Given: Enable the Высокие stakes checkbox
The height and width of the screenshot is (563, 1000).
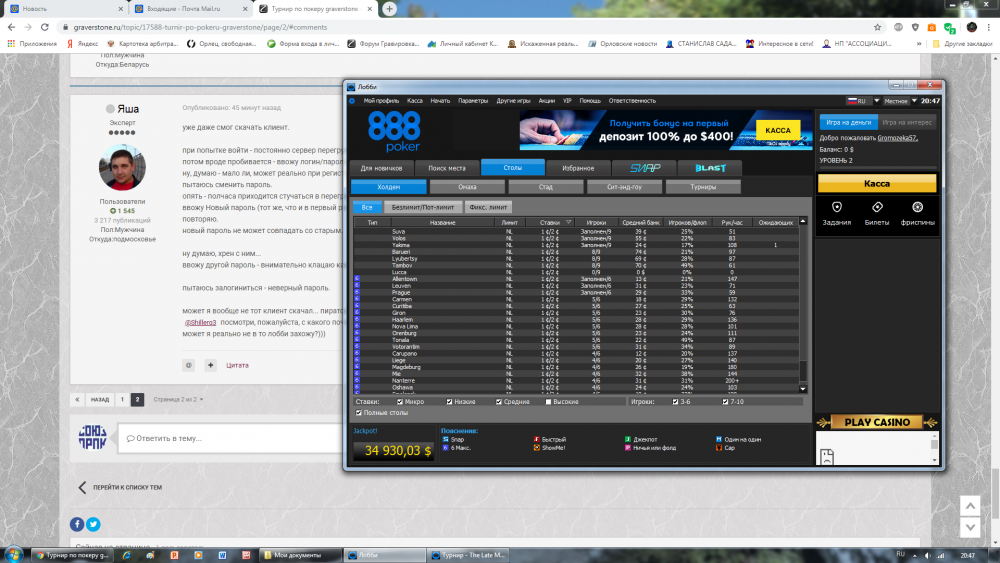Looking at the screenshot, I should [x=548, y=402].
